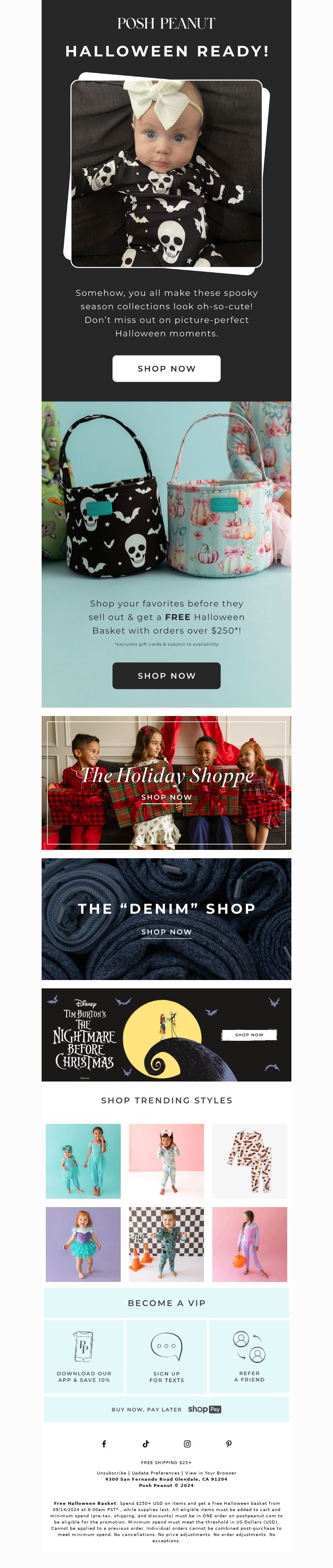The image size is (333, 1568).
Task: Open the Instagram social icon
Action: [x=187, y=1444]
